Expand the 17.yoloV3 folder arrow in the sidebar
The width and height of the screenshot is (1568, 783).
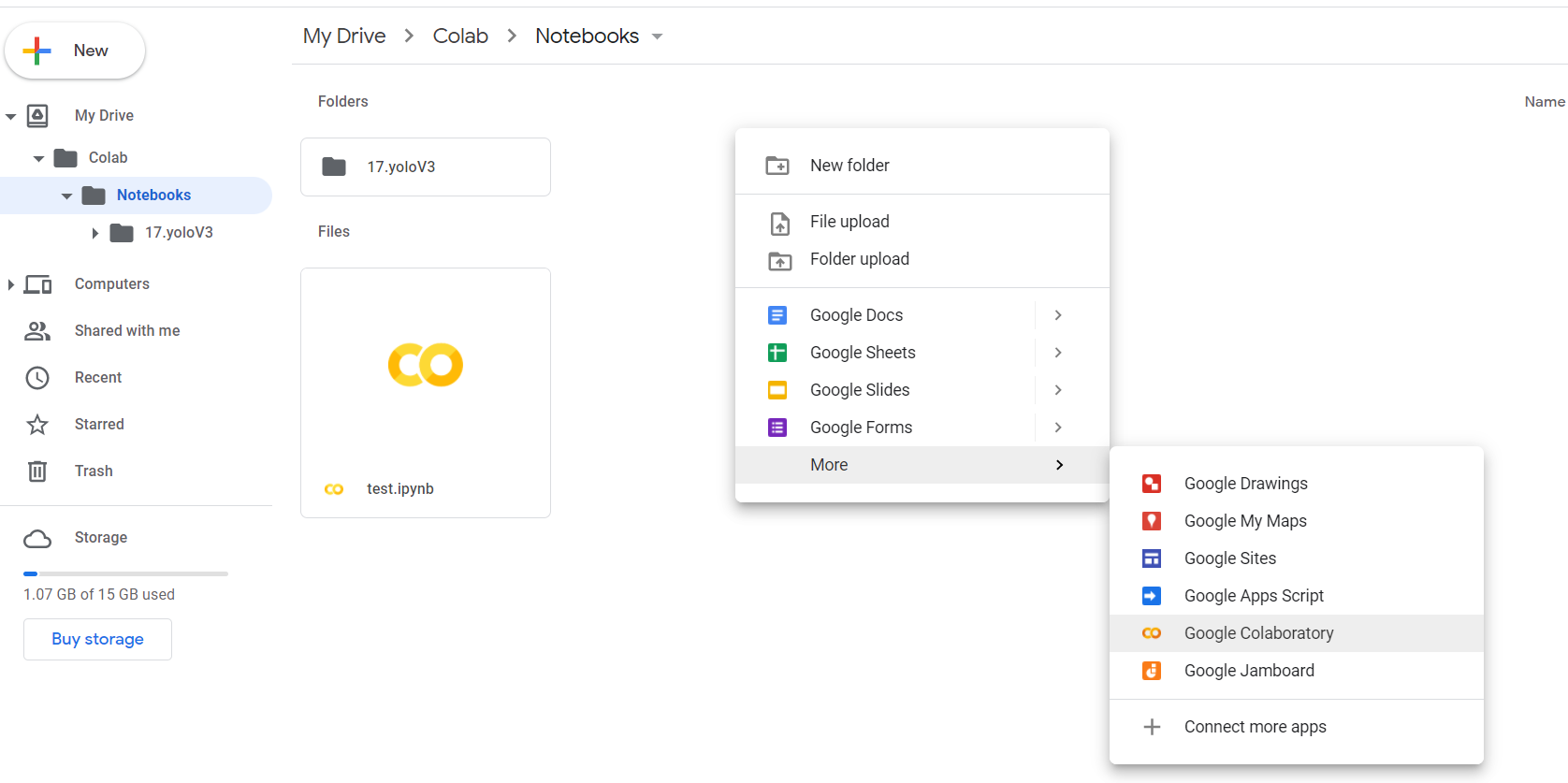point(94,233)
